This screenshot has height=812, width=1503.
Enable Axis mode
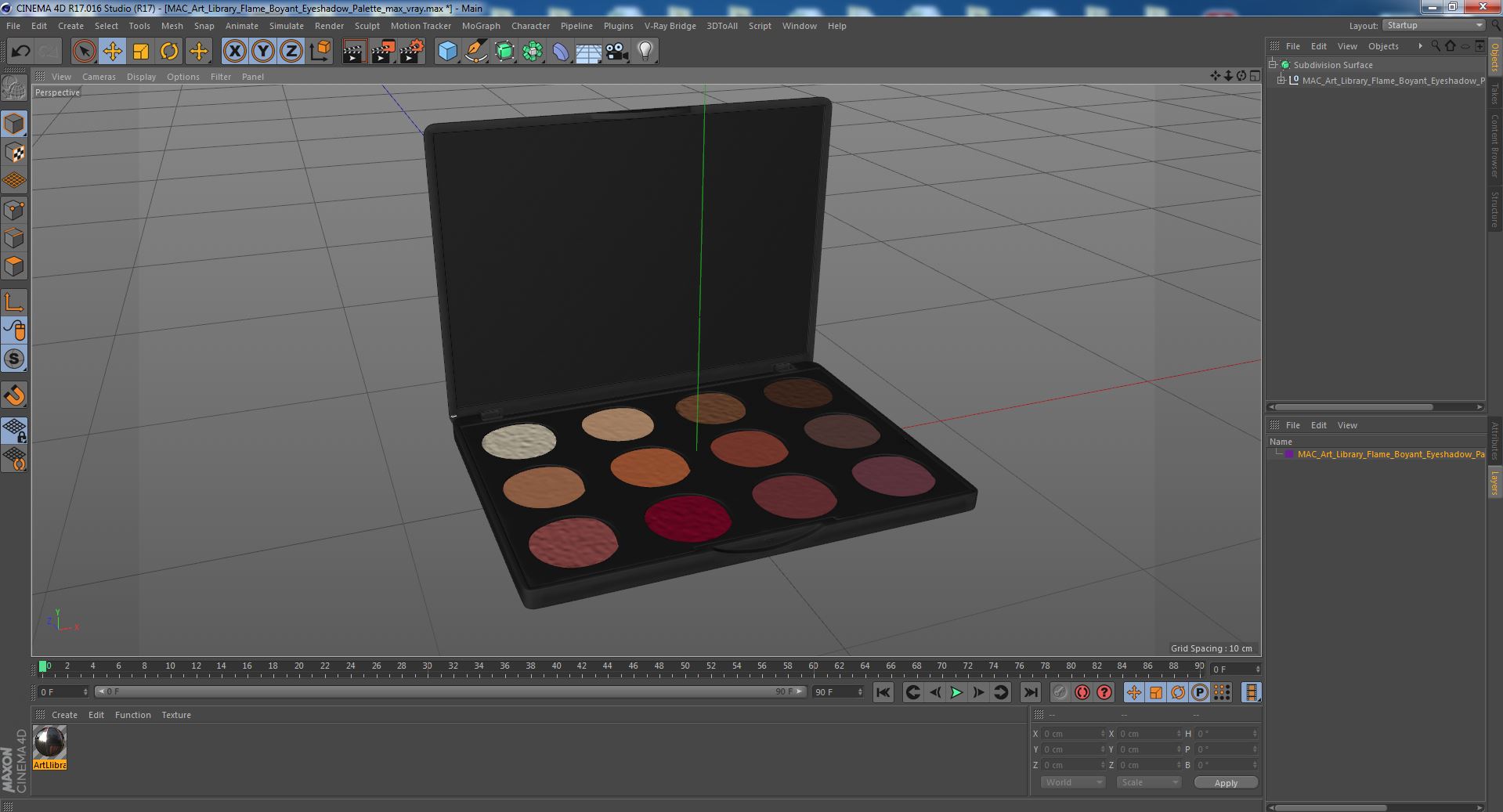pos(14,302)
